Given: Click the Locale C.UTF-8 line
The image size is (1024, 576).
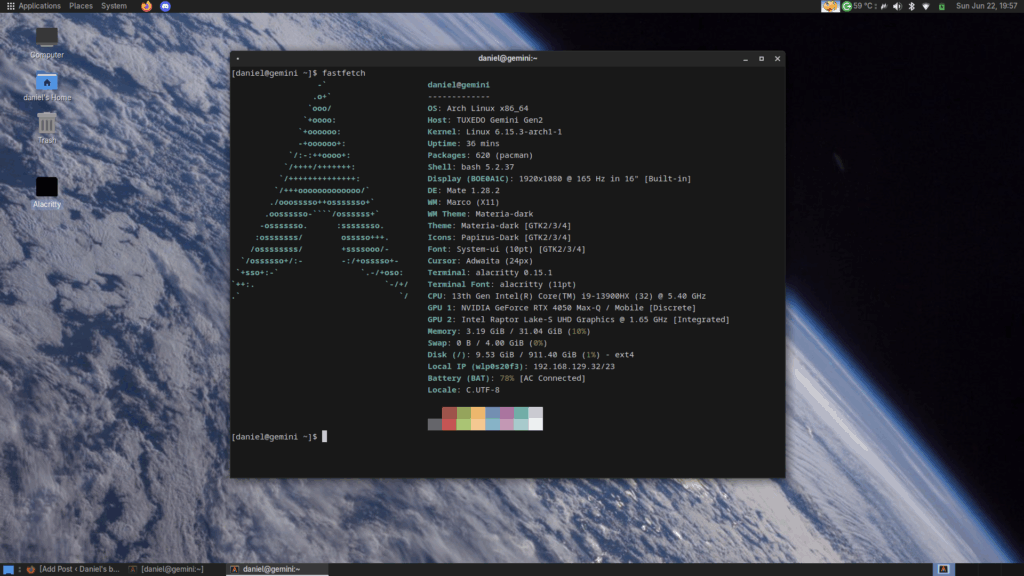Looking at the screenshot, I should [464, 391].
